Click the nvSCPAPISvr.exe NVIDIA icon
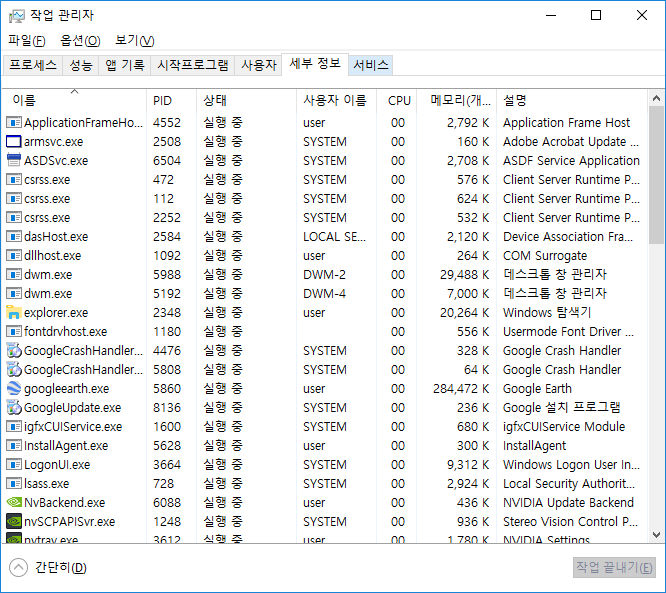Viewport: 666px width, 593px height. 14,521
